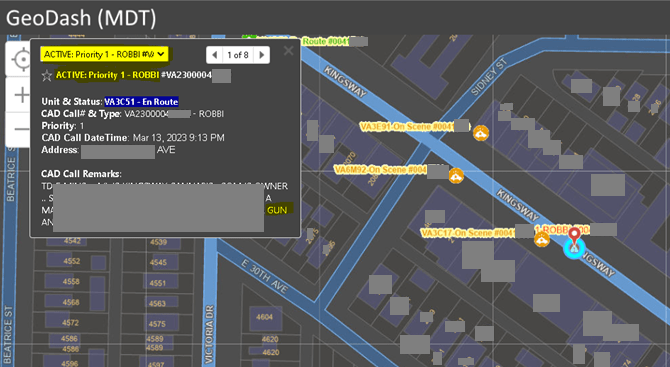The width and height of the screenshot is (670, 367).
Task: Click the VA6M92 On Scene unit car icon
Action: (456, 176)
